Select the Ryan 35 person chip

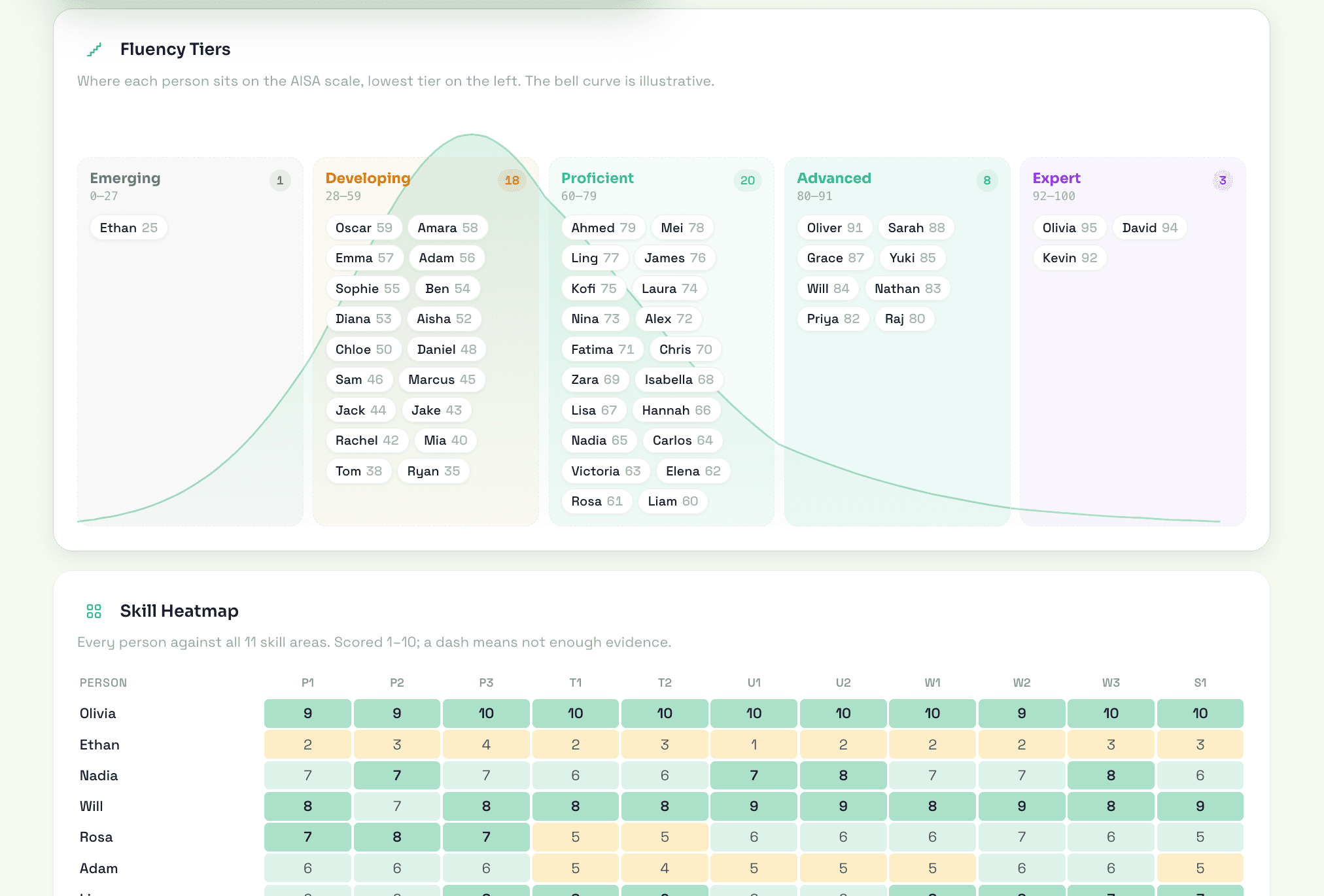click(434, 471)
